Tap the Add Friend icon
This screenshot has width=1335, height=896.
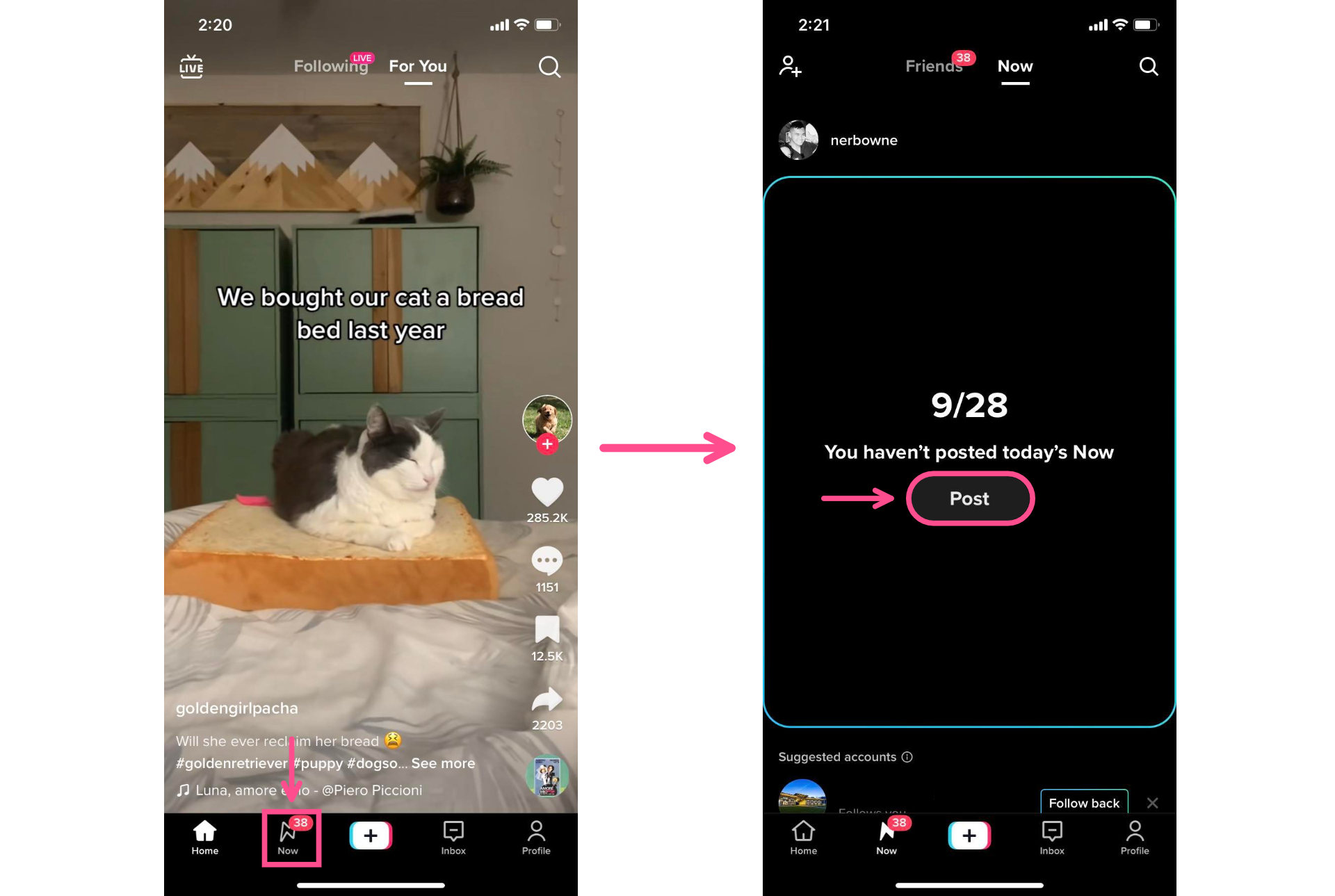tap(791, 66)
